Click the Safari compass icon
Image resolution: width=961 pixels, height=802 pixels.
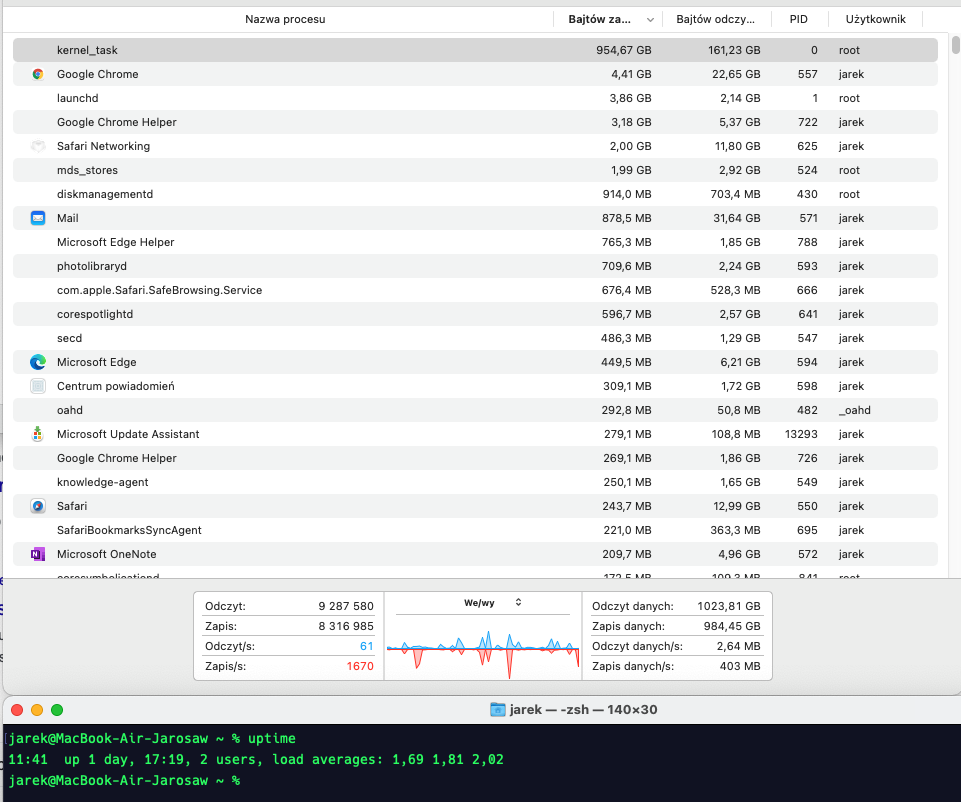coord(38,506)
